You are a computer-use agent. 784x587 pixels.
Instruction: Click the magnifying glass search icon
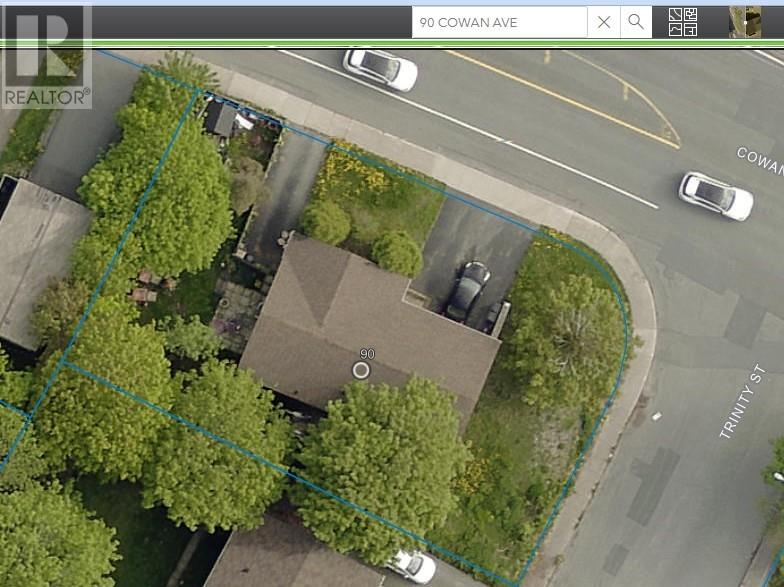coord(636,22)
